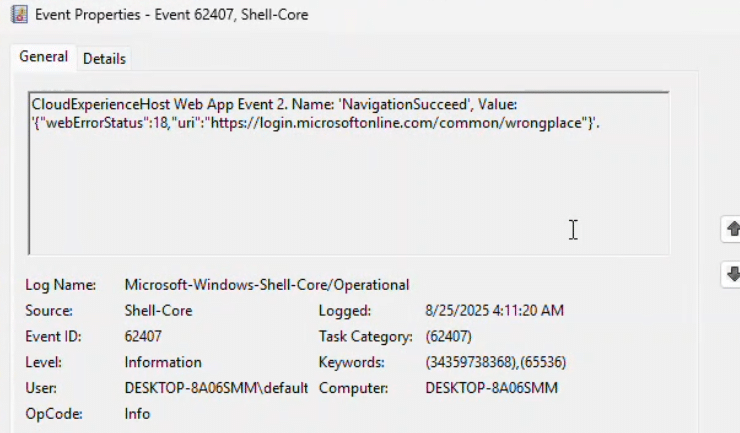This screenshot has height=433, width=740.
Task: Select the OpCode value Info
Action: 137,414
